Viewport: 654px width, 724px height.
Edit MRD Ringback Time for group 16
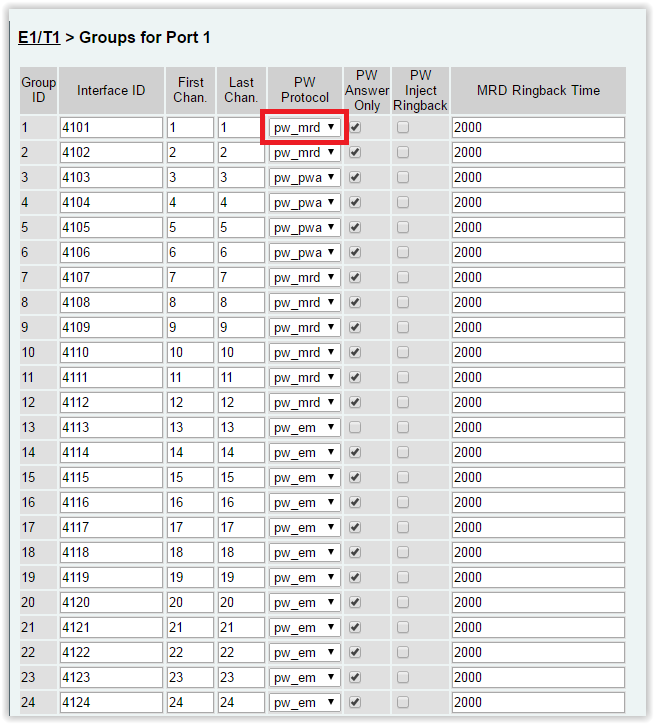pyautogui.click(x=538, y=502)
